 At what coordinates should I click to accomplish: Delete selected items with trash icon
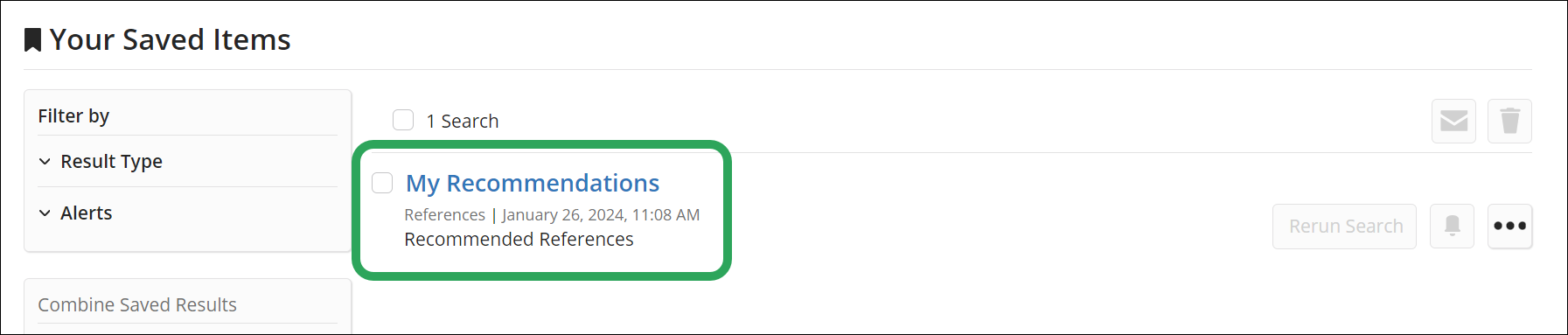(1509, 121)
